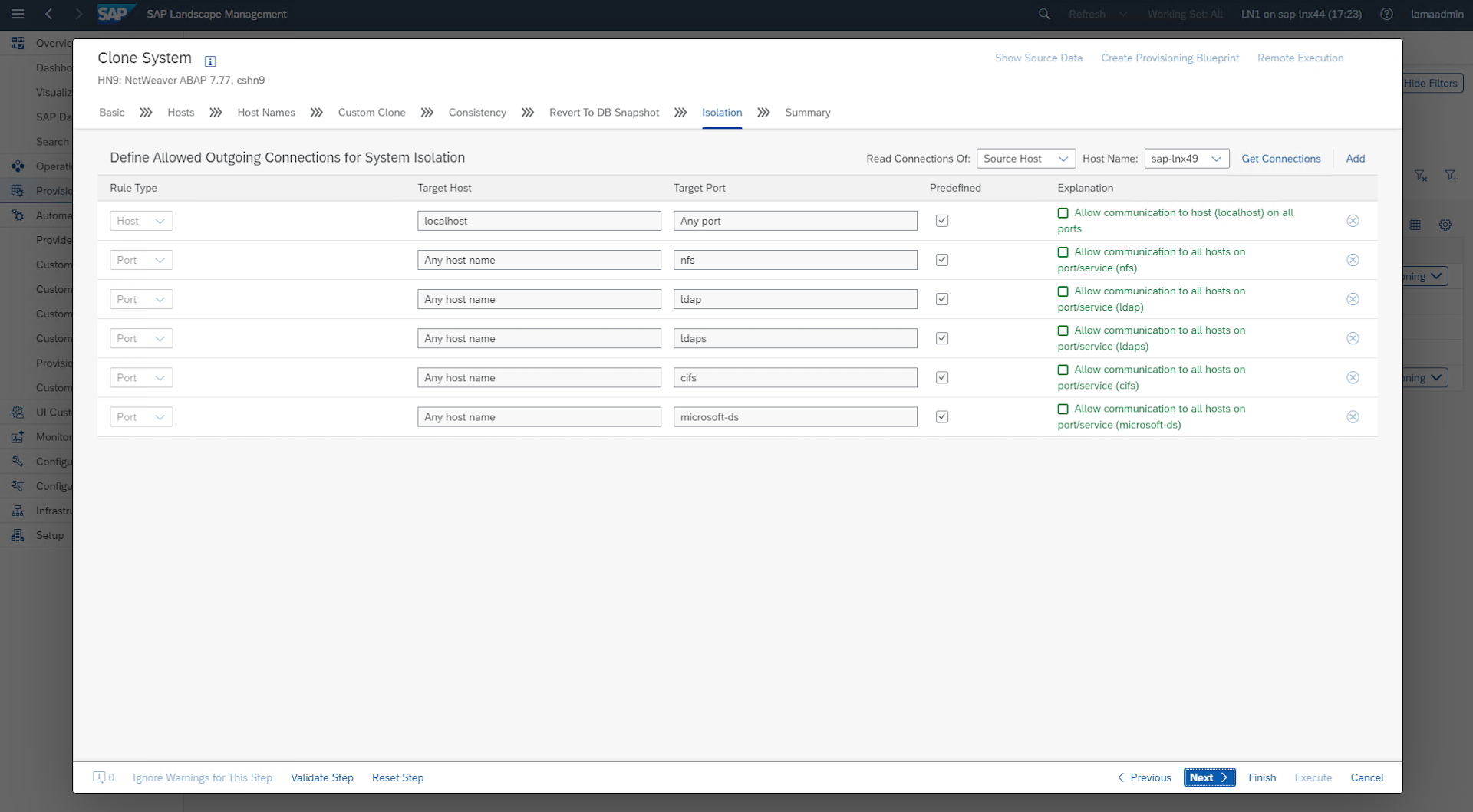Expand the Host Name sap-lnx49 dropdown
1473x812 pixels.
tap(1186, 159)
